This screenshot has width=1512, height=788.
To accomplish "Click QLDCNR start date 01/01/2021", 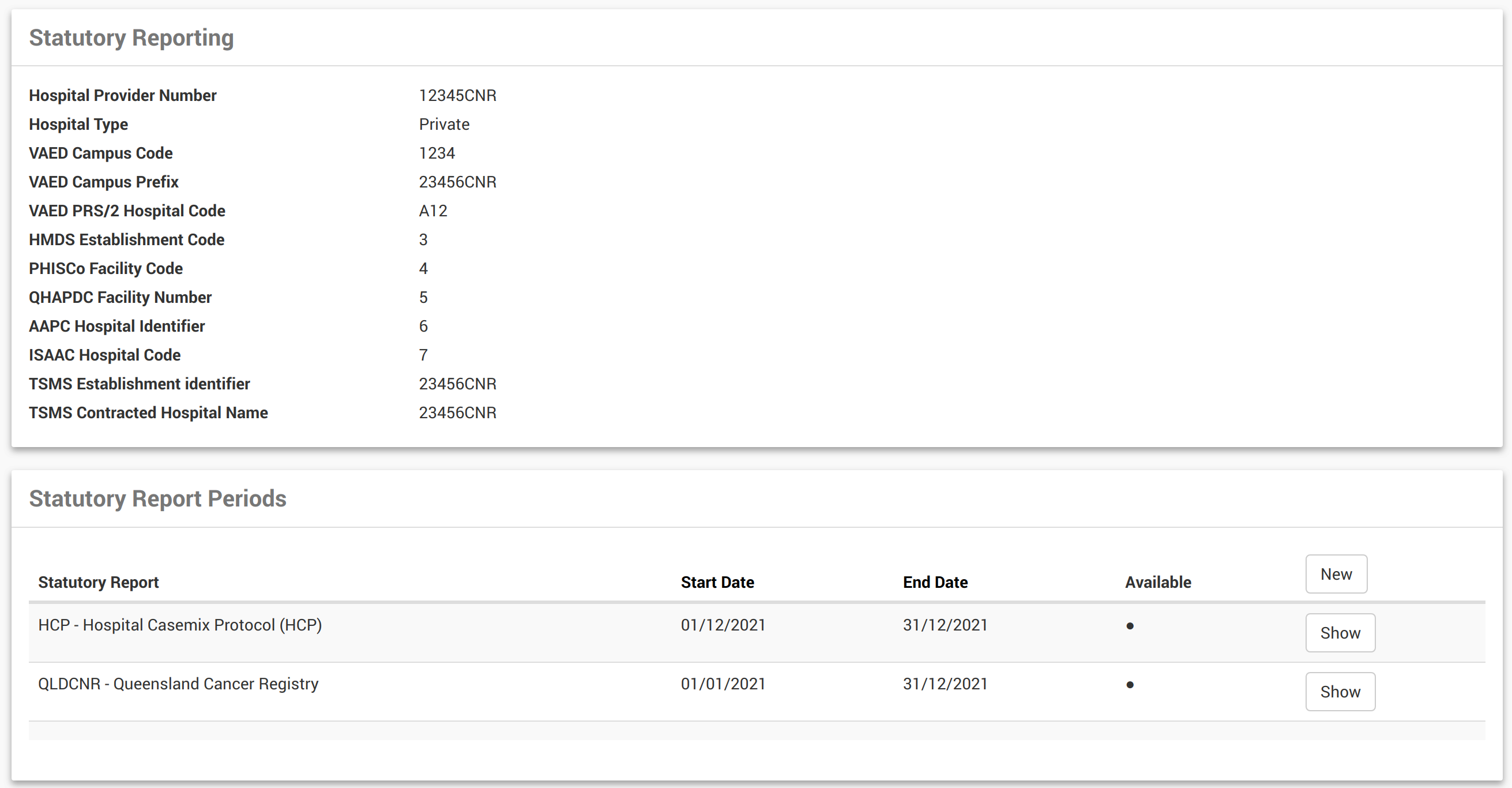I will click(x=723, y=684).
